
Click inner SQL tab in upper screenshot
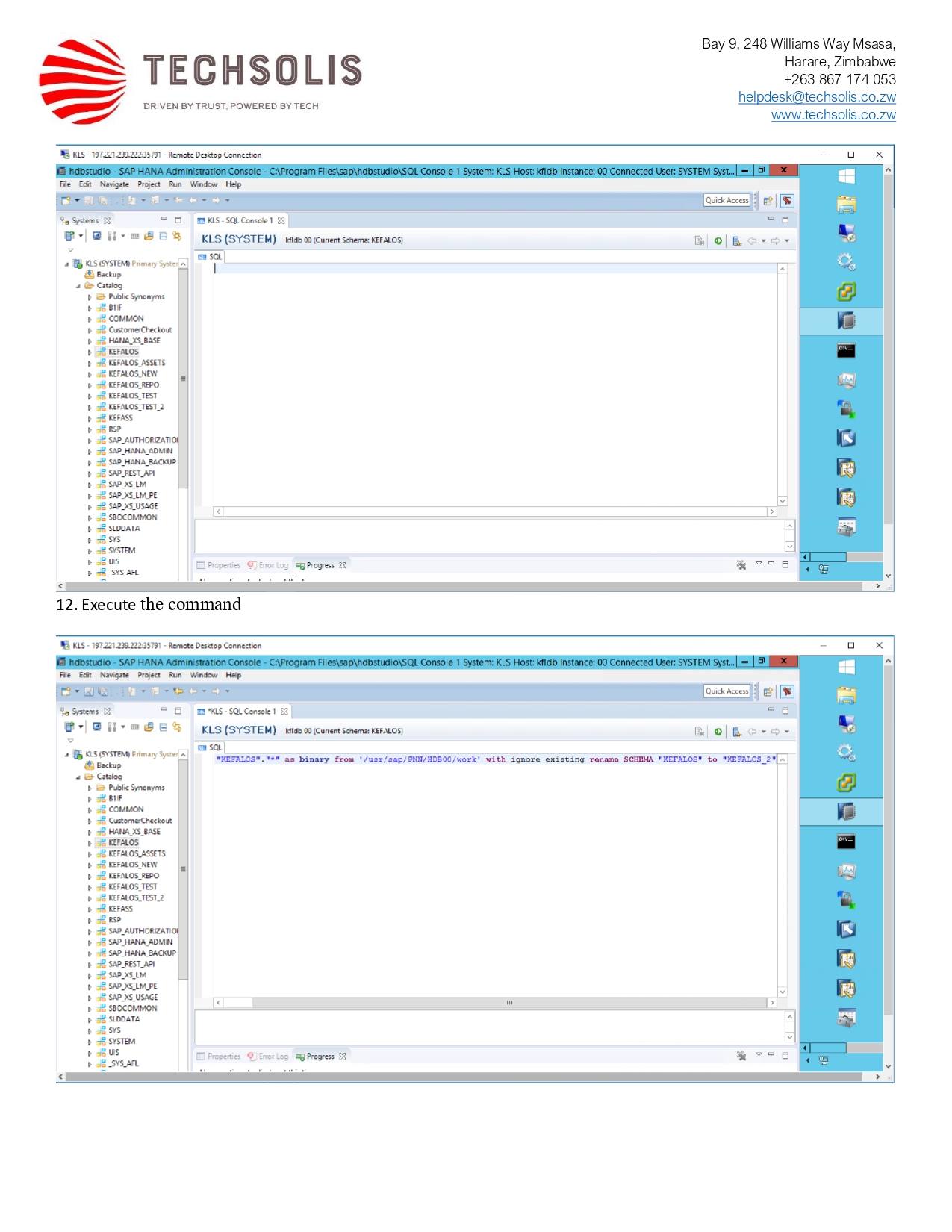click(210, 257)
